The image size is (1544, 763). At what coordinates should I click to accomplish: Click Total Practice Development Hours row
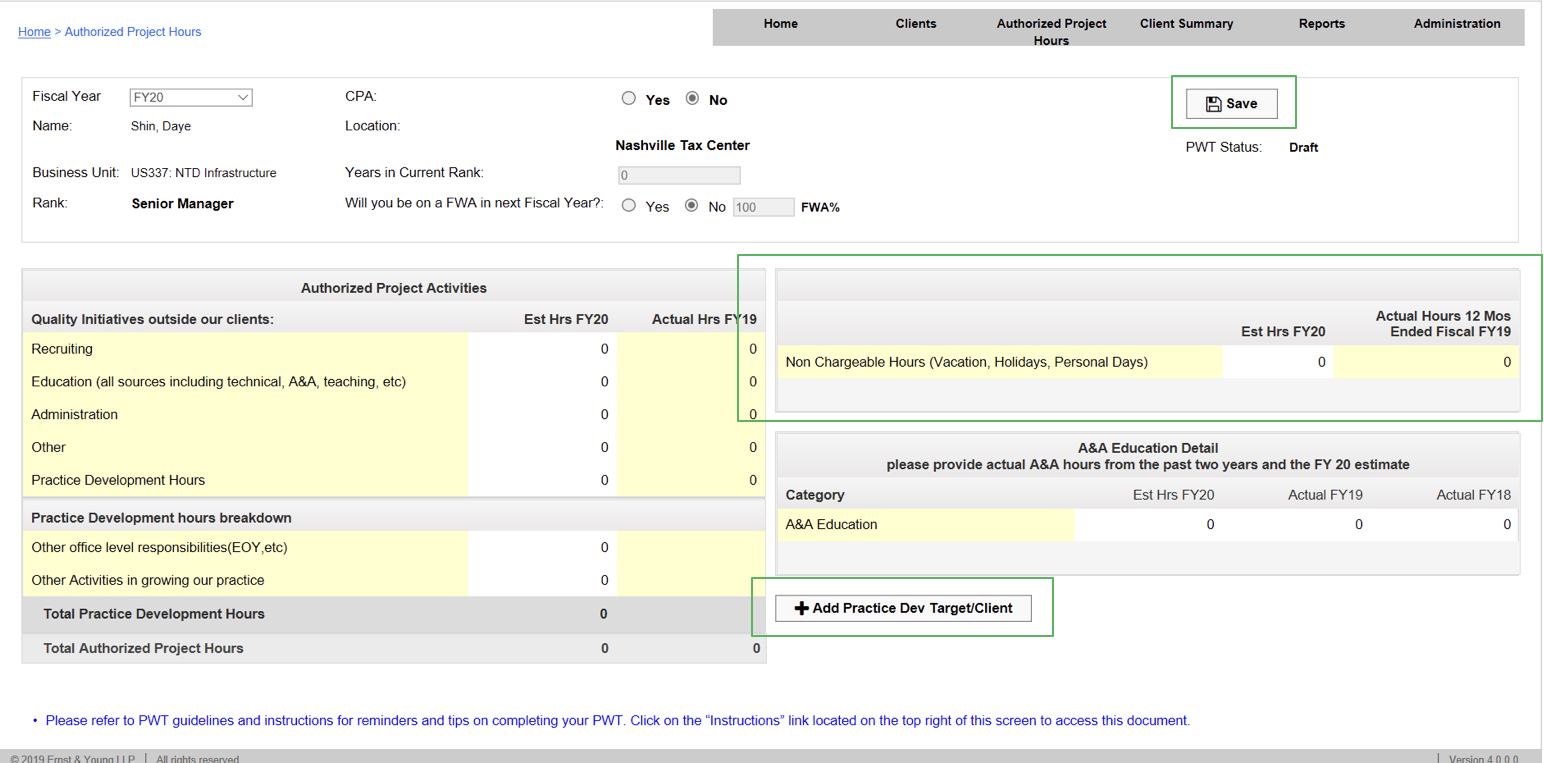[394, 614]
